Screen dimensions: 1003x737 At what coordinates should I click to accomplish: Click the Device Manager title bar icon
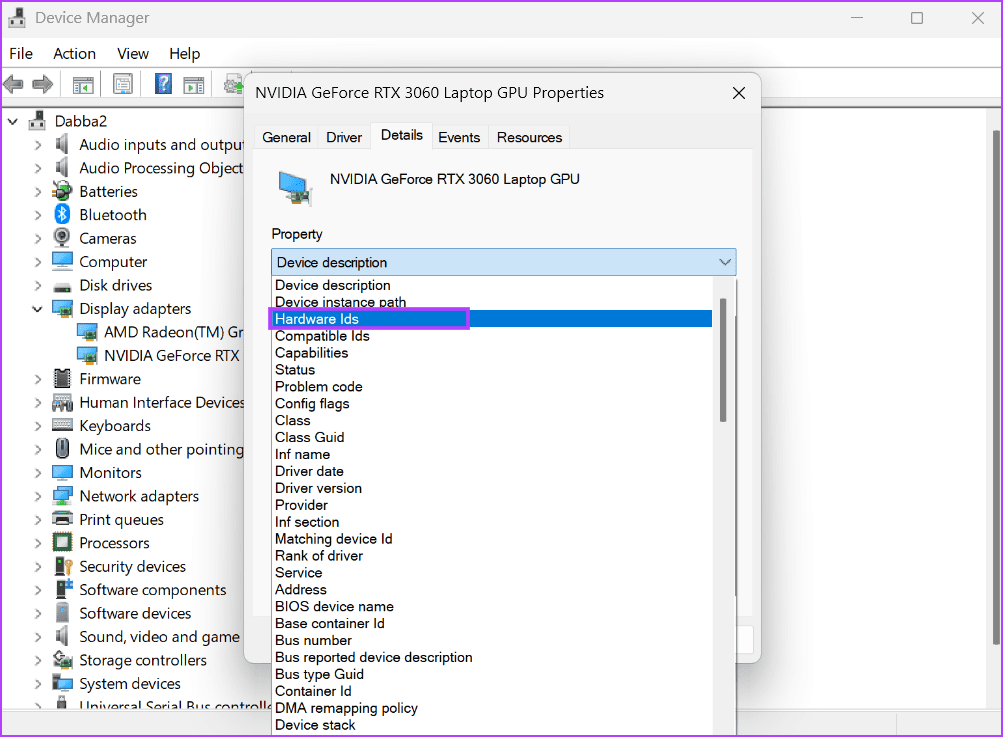point(14,17)
